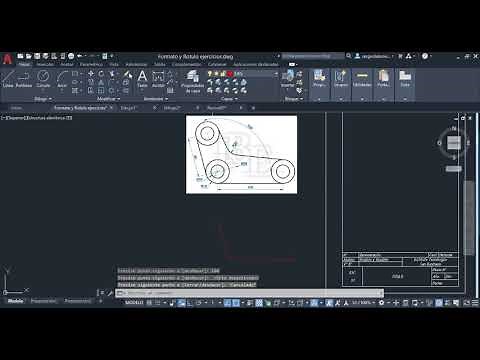Expand the Dibujo panel

[x=43, y=99]
